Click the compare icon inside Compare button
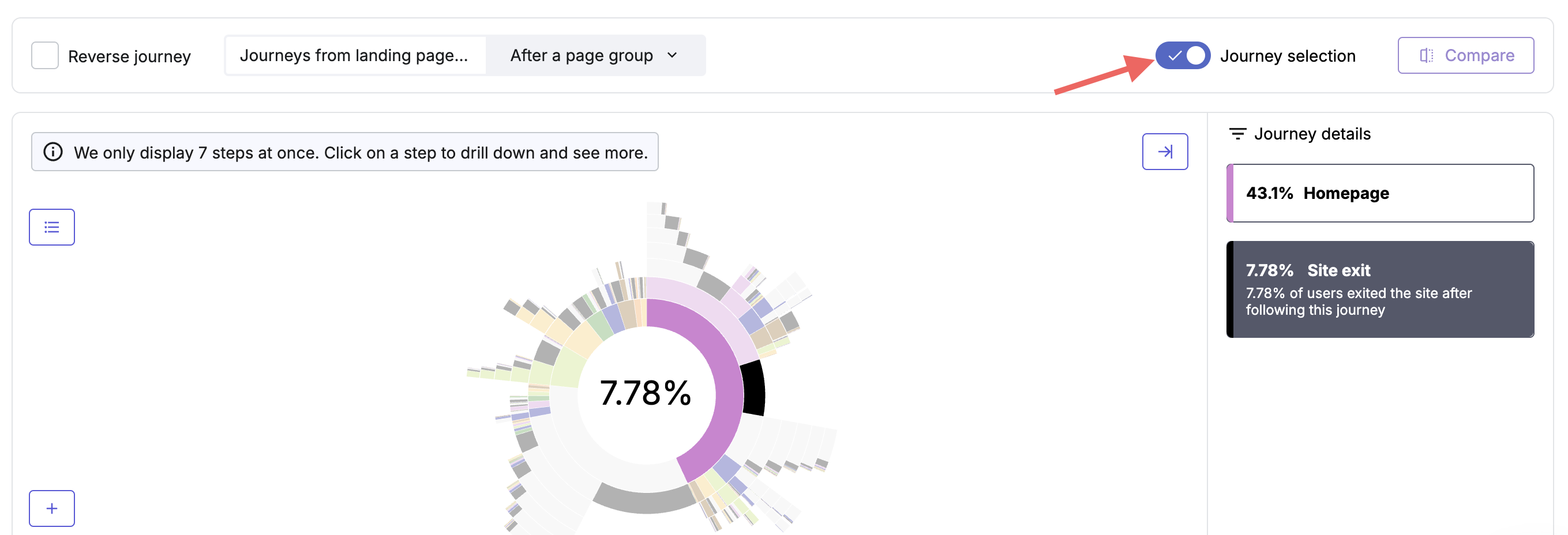Image resolution: width=1568 pixels, height=535 pixels. coord(1426,56)
